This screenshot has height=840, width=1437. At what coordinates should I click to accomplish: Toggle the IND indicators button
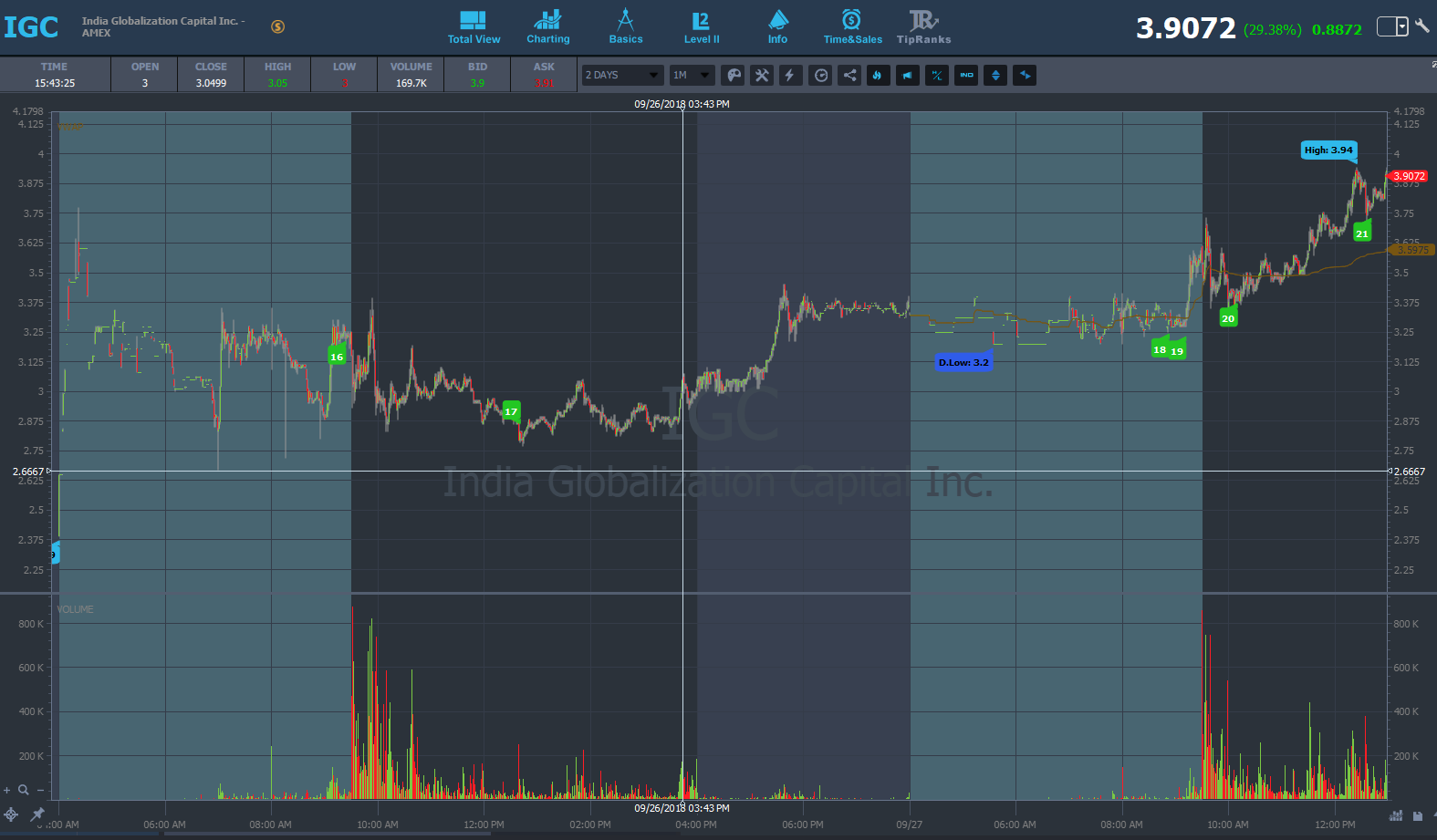coord(966,75)
